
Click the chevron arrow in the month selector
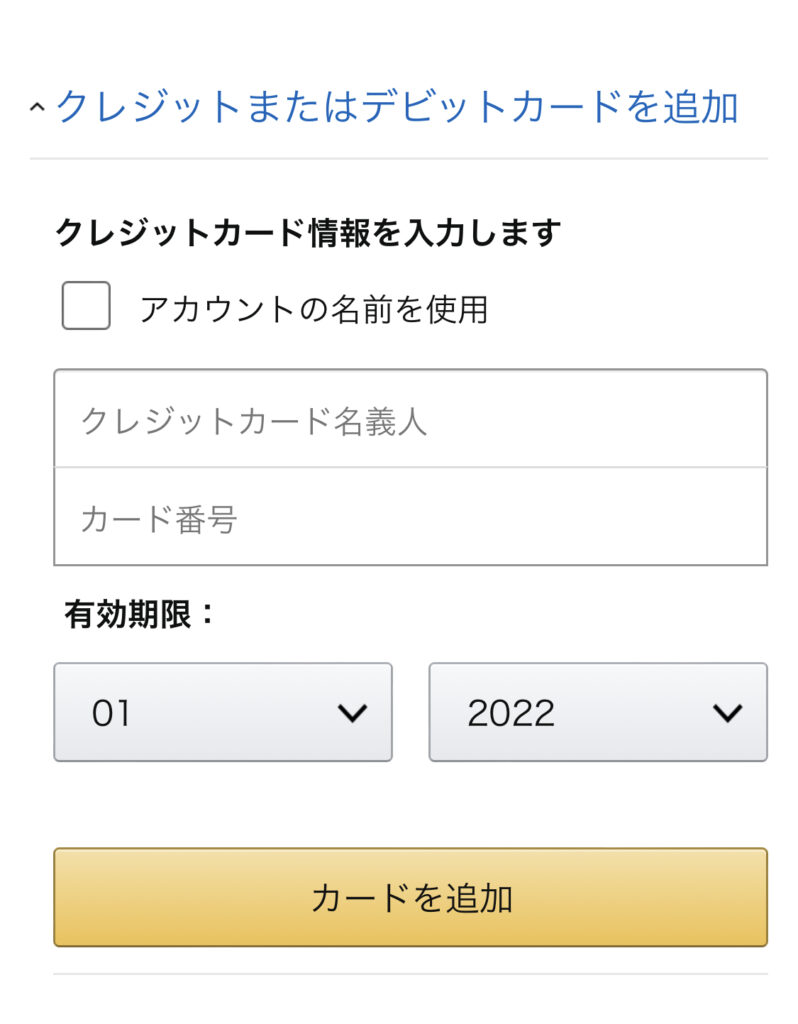pos(353,712)
